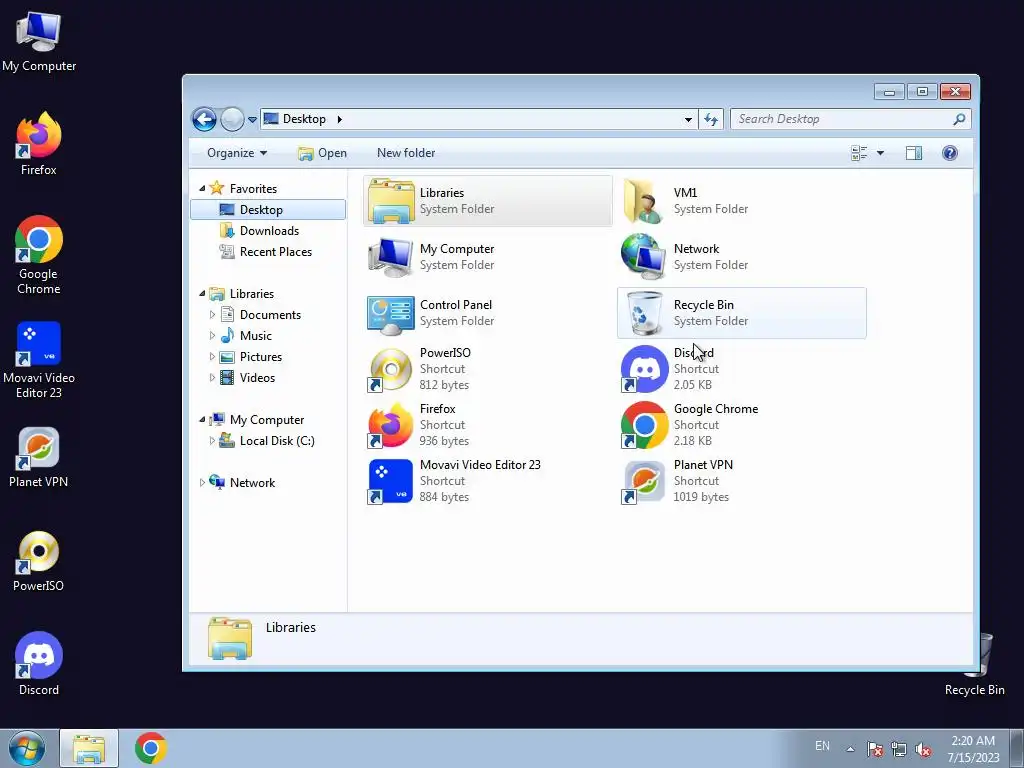This screenshot has width=1024, height=768.
Task: Click the Search Desktop field
Action: [851, 120]
